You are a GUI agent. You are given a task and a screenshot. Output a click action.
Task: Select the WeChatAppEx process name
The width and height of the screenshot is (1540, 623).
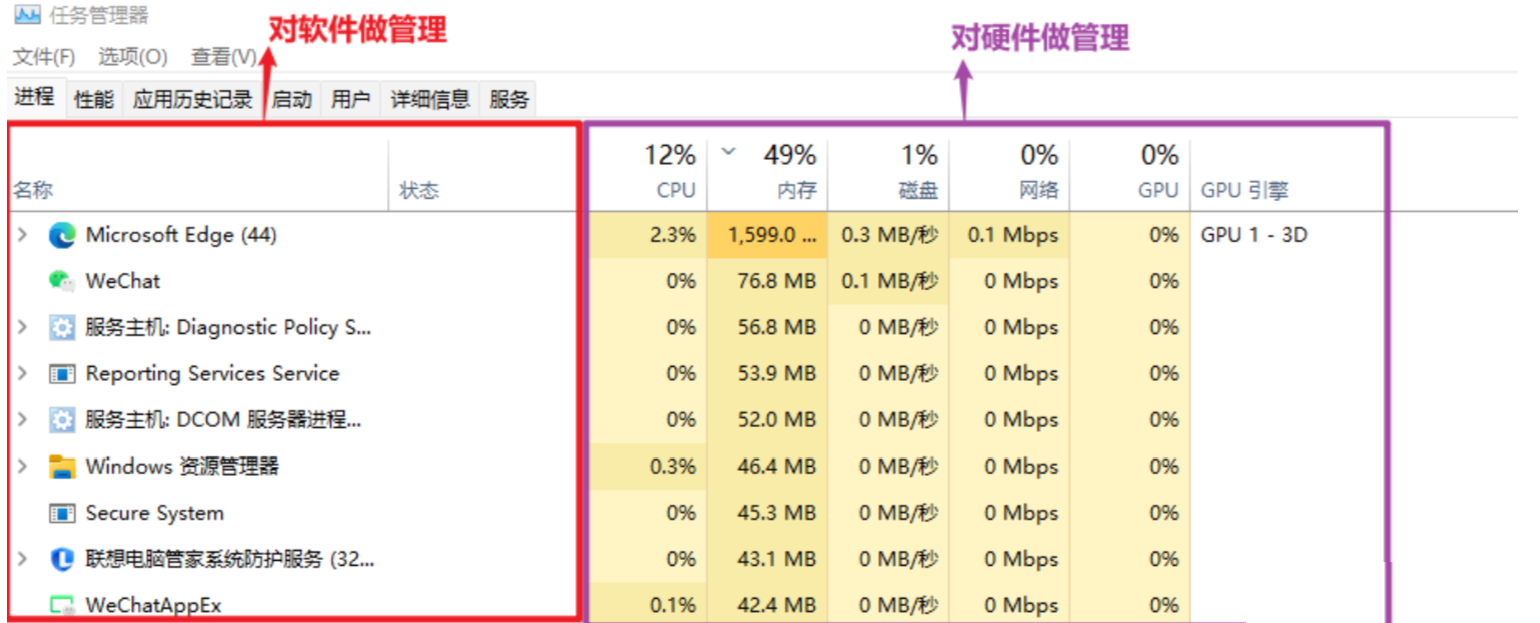point(153,605)
